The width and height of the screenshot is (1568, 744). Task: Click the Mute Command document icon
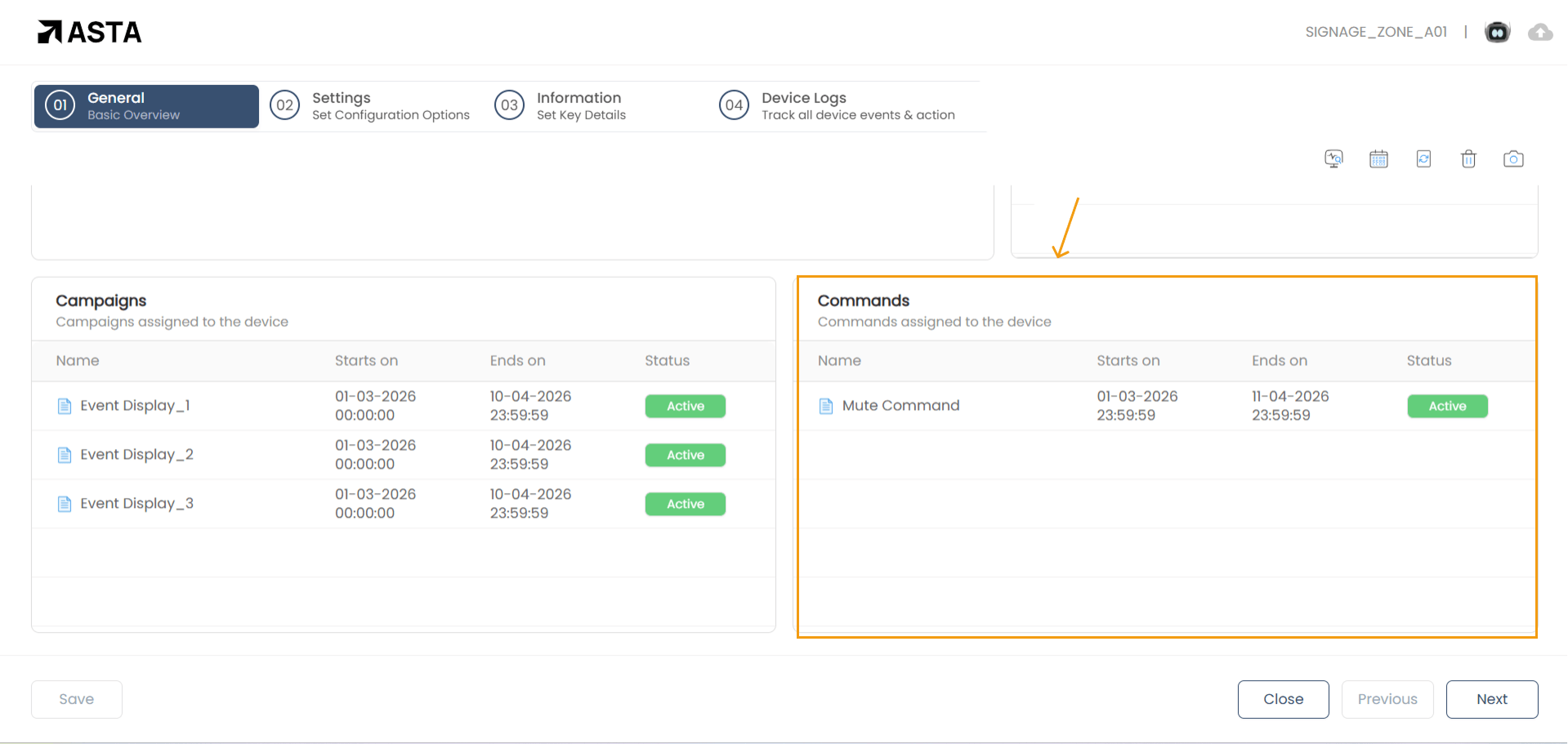826,406
